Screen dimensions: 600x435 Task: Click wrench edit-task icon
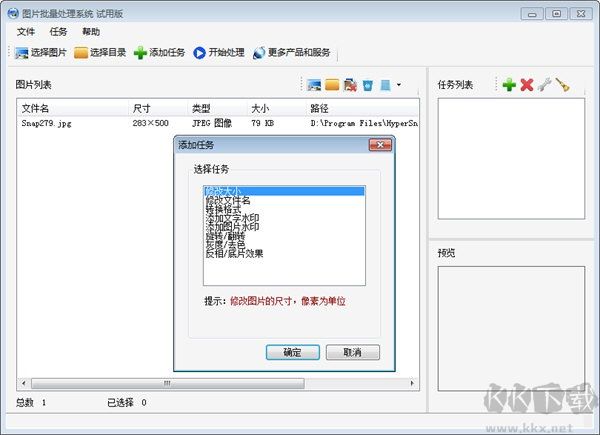tap(545, 85)
